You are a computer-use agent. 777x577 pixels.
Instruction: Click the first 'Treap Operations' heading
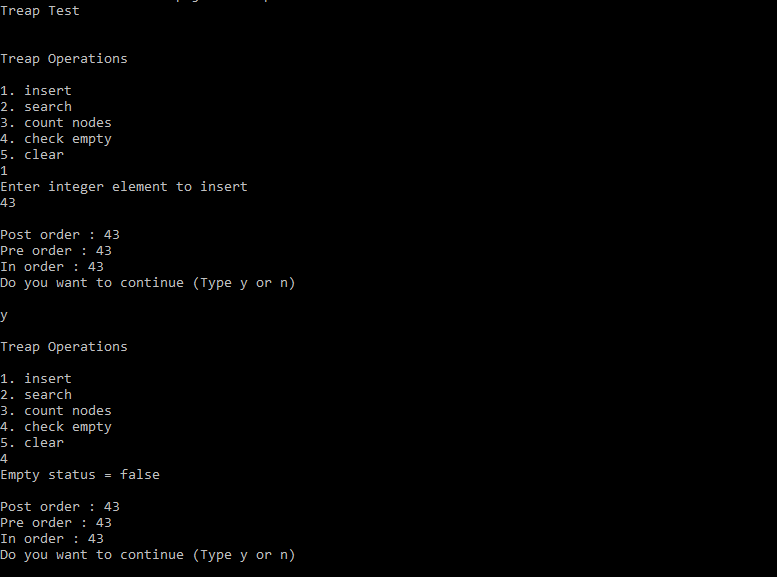(63, 59)
